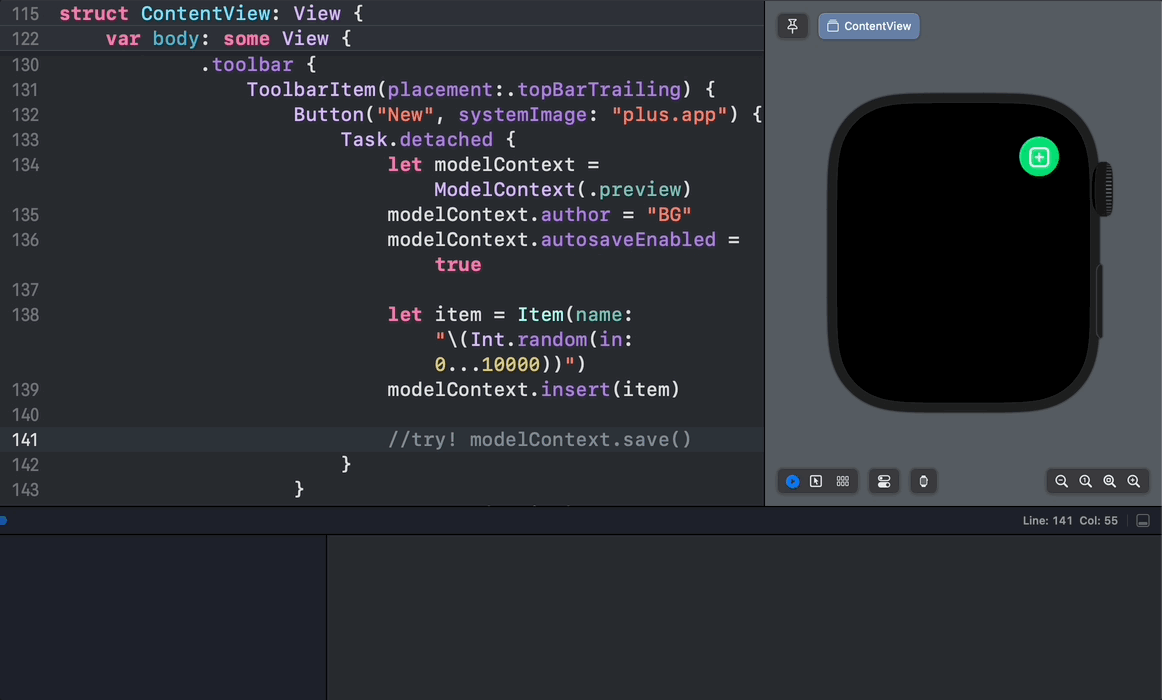Image resolution: width=1162 pixels, height=700 pixels.
Task: Click line number 136 in the gutter
Action: (25, 240)
